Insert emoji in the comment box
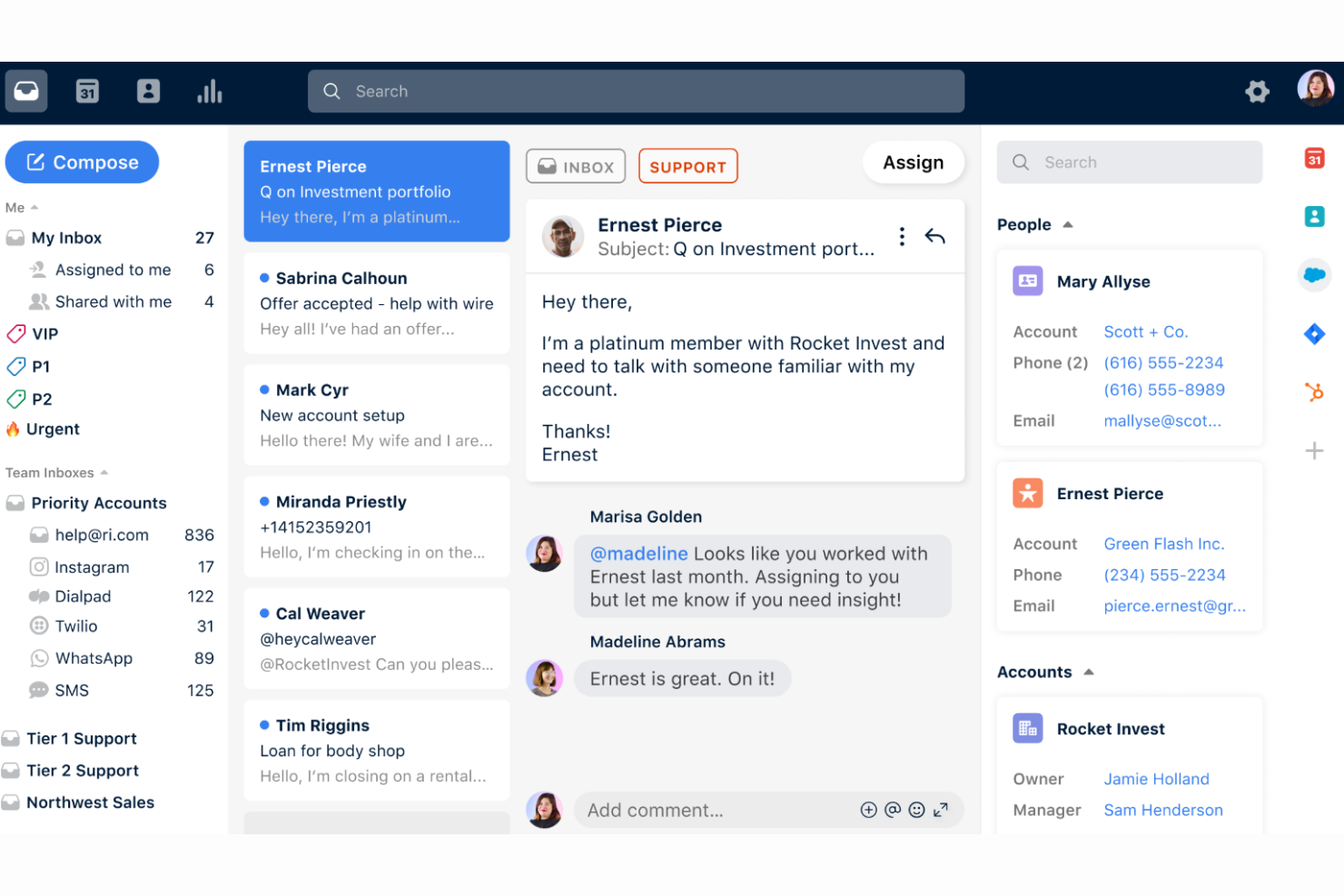1344x896 pixels. (x=916, y=810)
